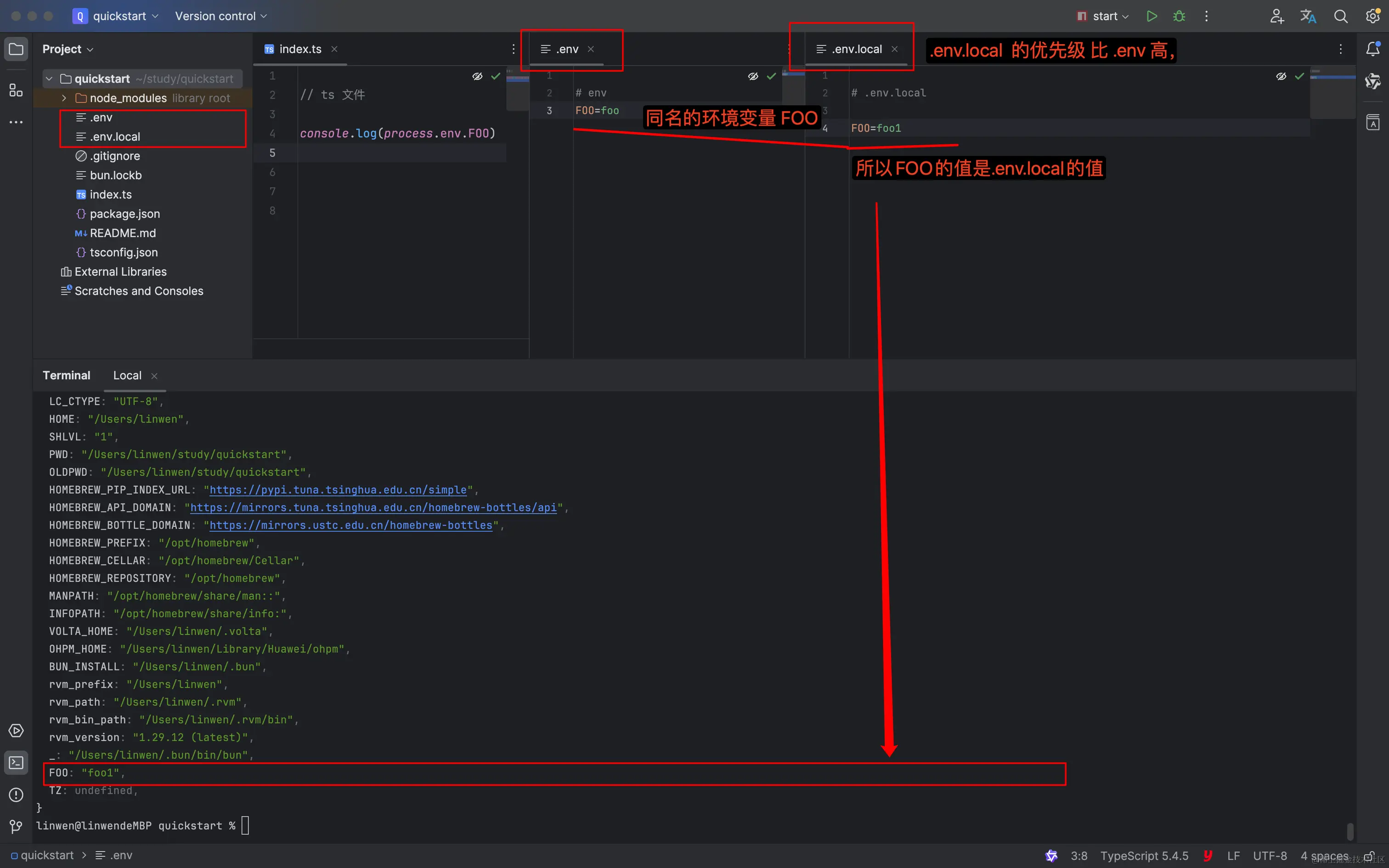Click terminal prompt input line
The width and height of the screenshot is (1389, 868).
142,826
